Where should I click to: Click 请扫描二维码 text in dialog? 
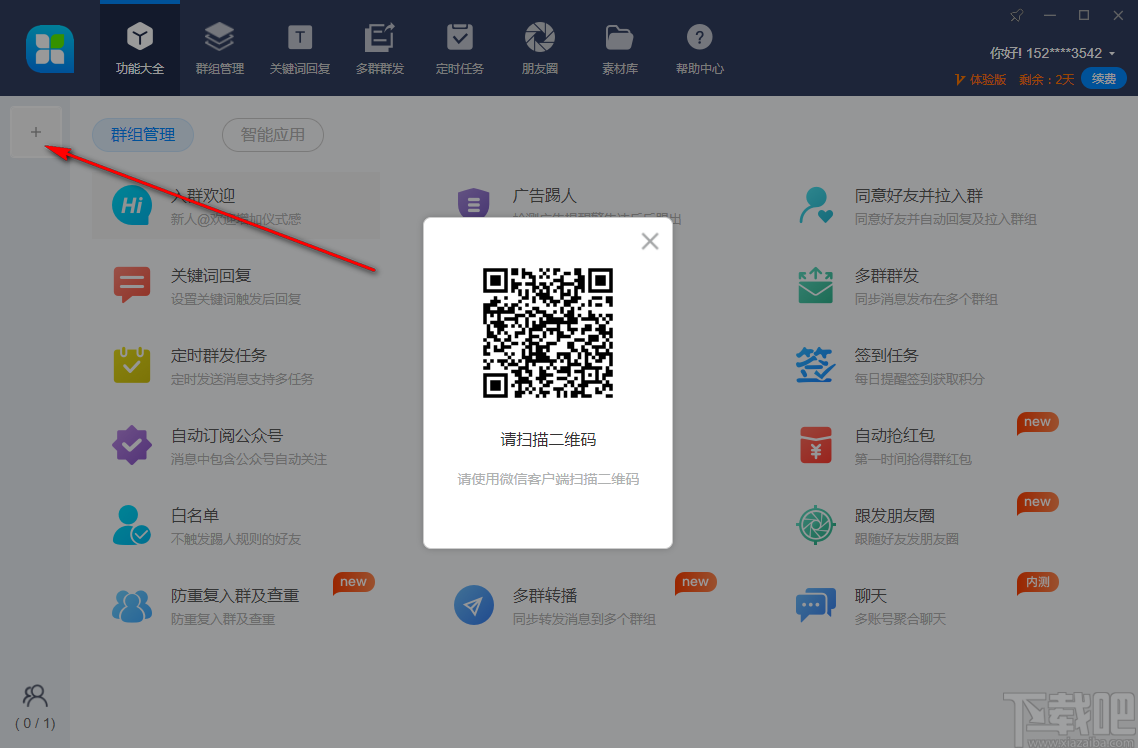[x=548, y=440]
